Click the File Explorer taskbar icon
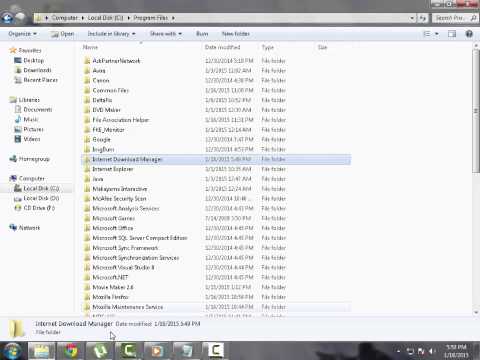This screenshot has height=360, width=480. [41, 351]
